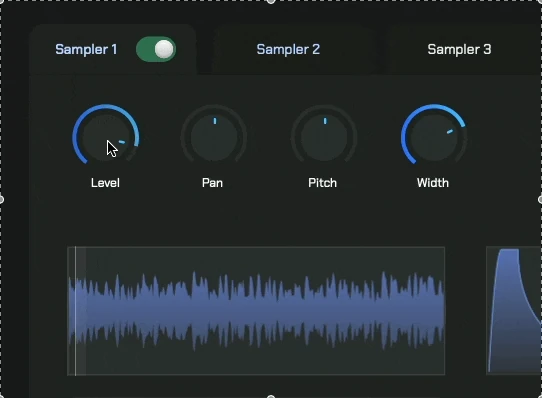Click the right edge selection handle
This screenshot has height=398, width=542.
tap(540, 199)
